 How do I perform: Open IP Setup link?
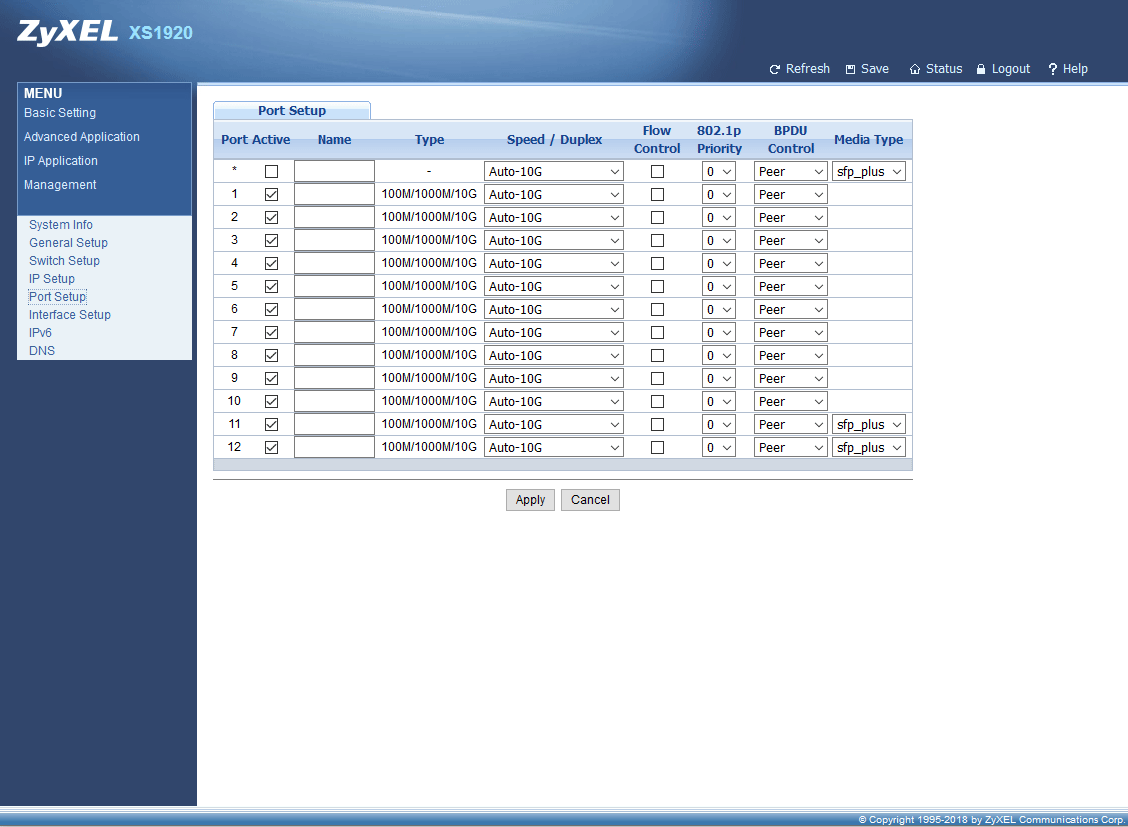click(52, 279)
